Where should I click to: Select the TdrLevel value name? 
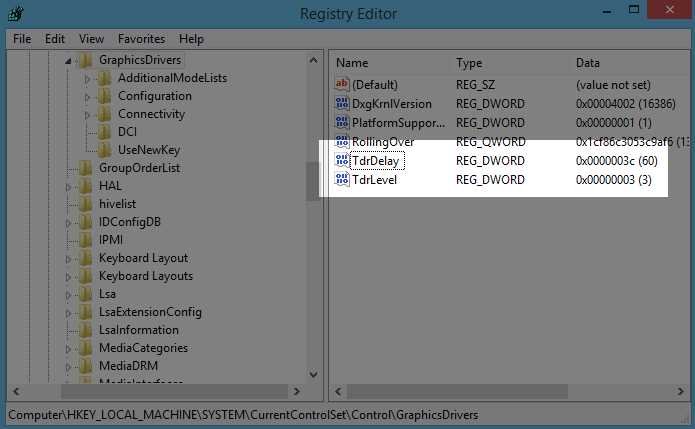pyautogui.click(x=375, y=179)
